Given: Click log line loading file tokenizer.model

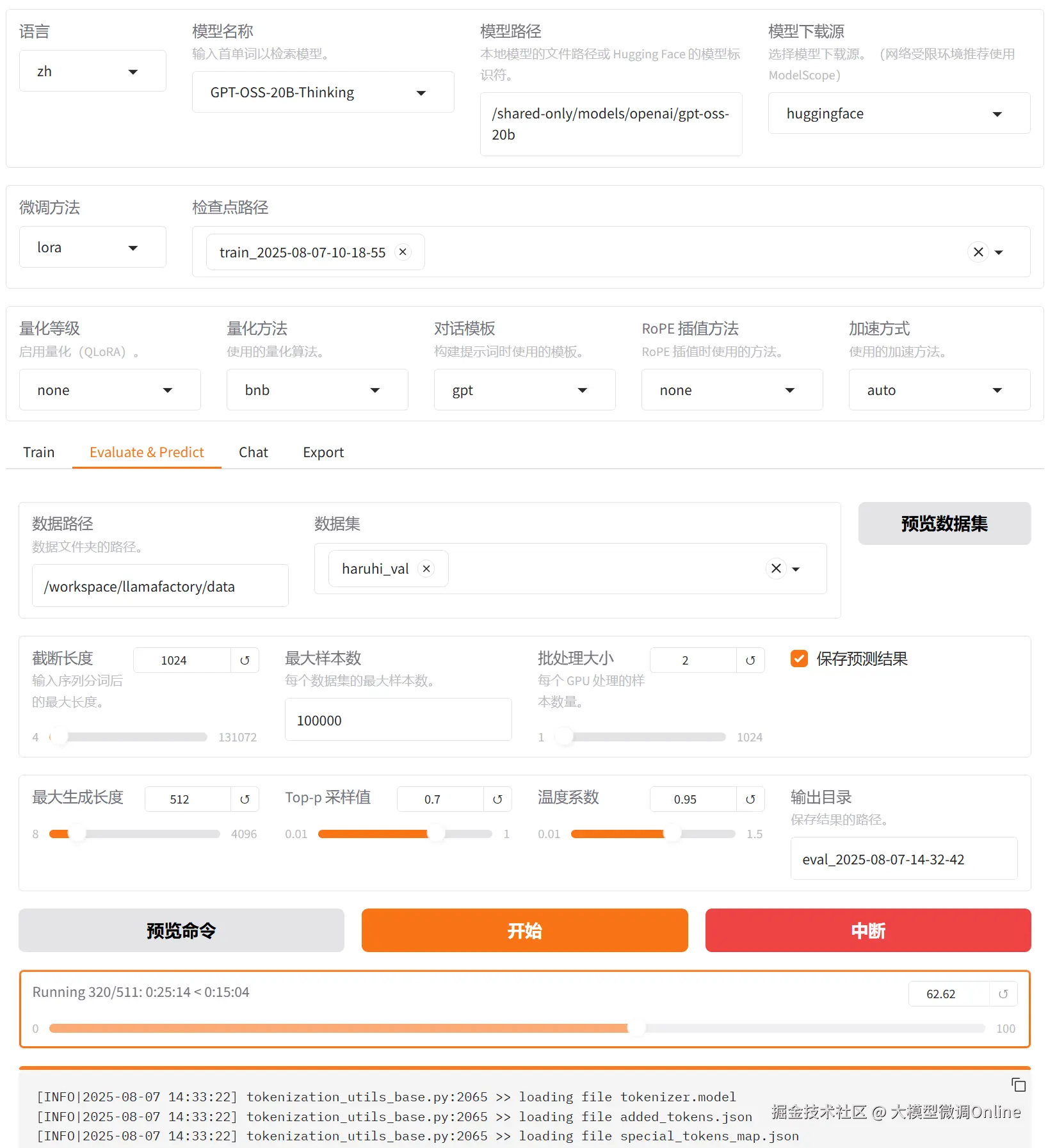Looking at the screenshot, I should (x=386, y=1097).
